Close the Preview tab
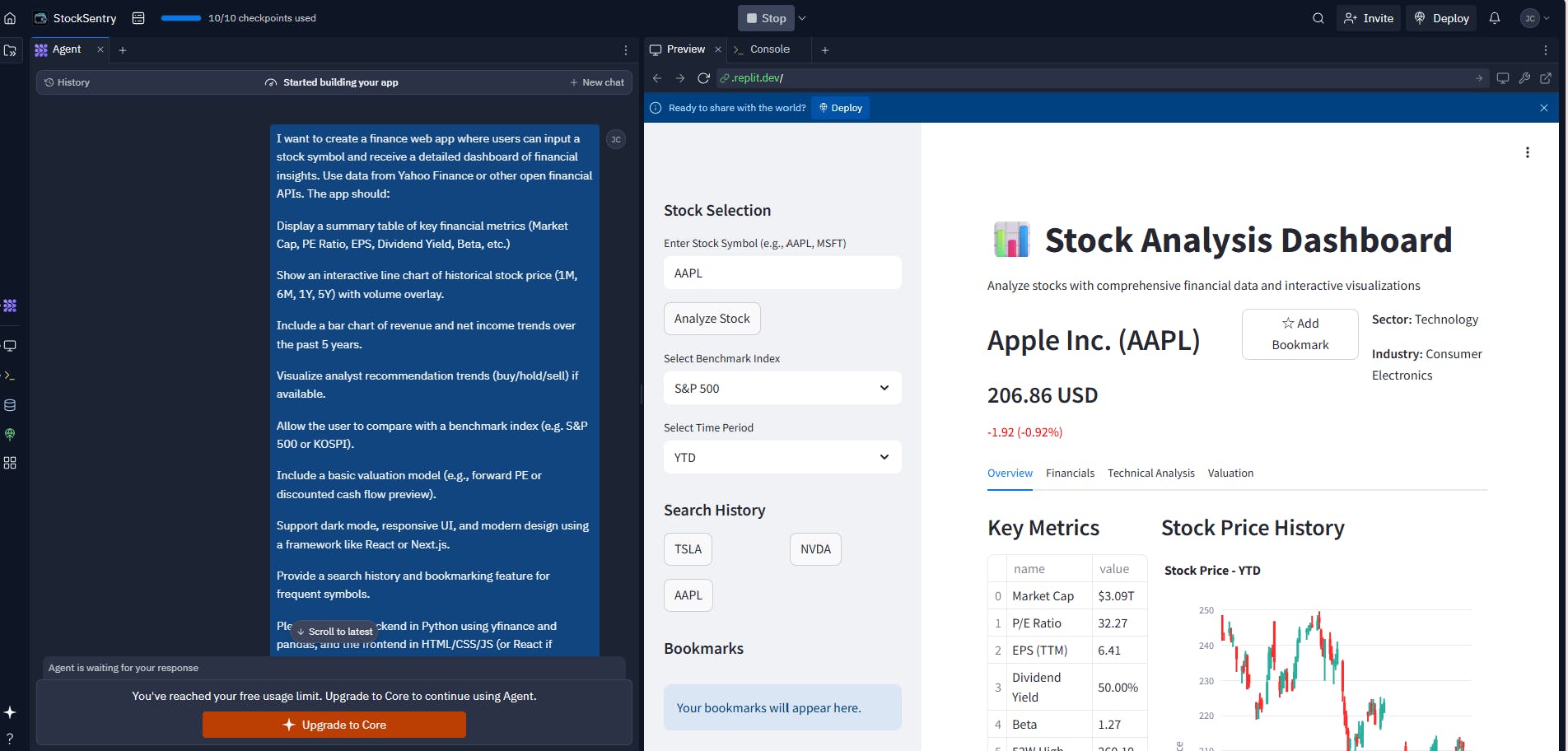Screen dimensions: 1568x751 [718, 49]
